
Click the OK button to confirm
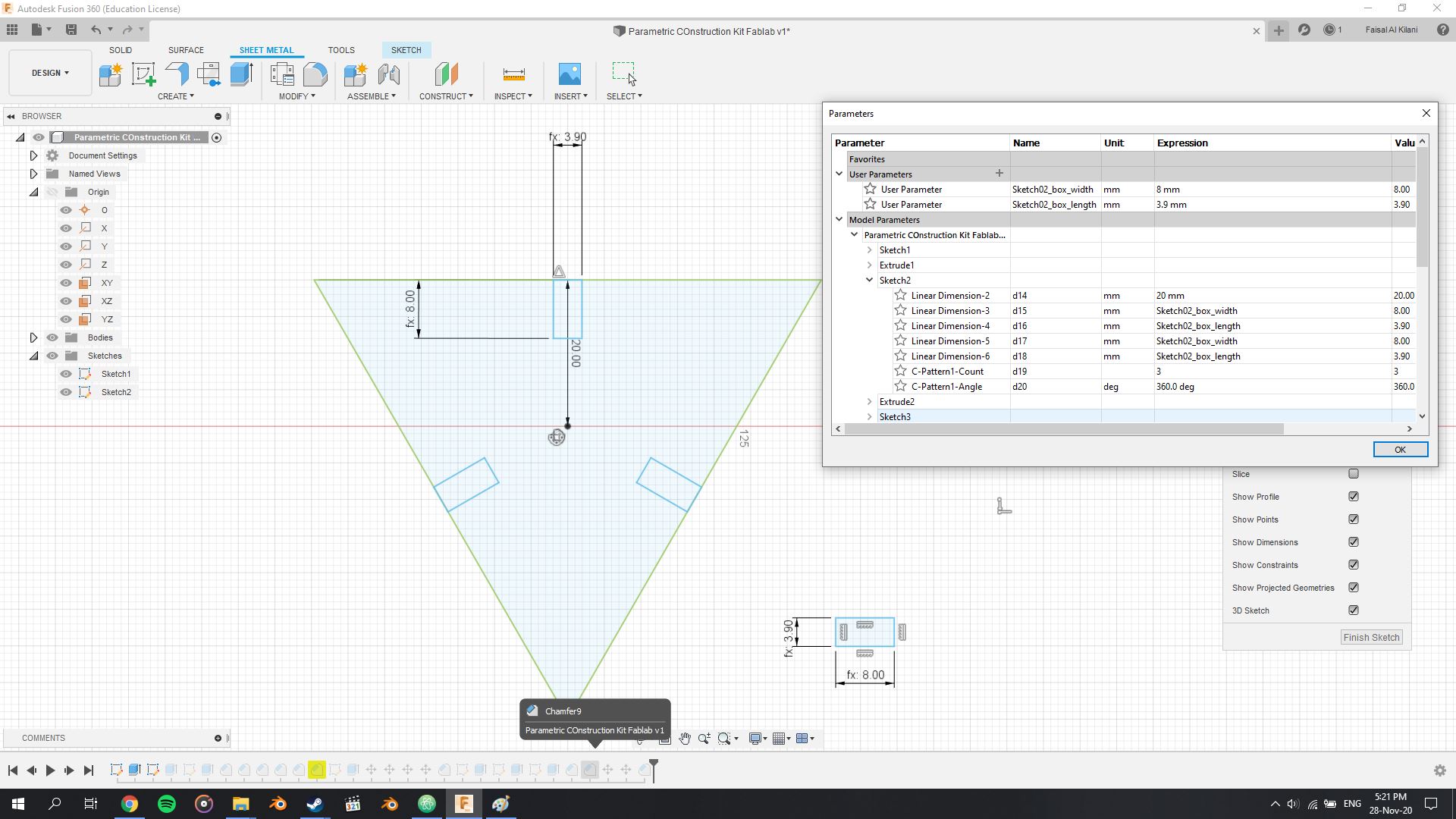[x=1399, y=449]
